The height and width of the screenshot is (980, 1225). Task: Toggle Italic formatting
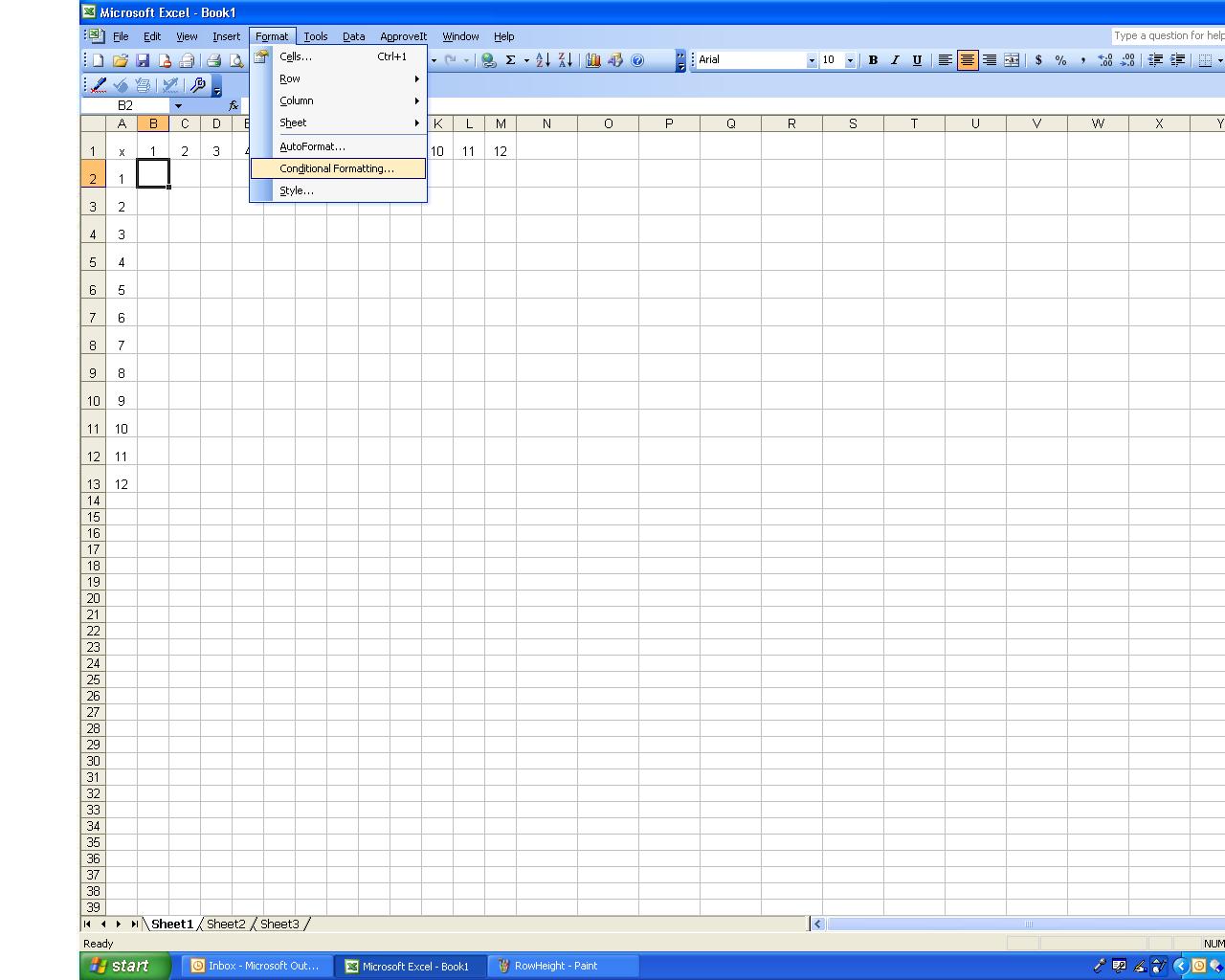(895, 60)
